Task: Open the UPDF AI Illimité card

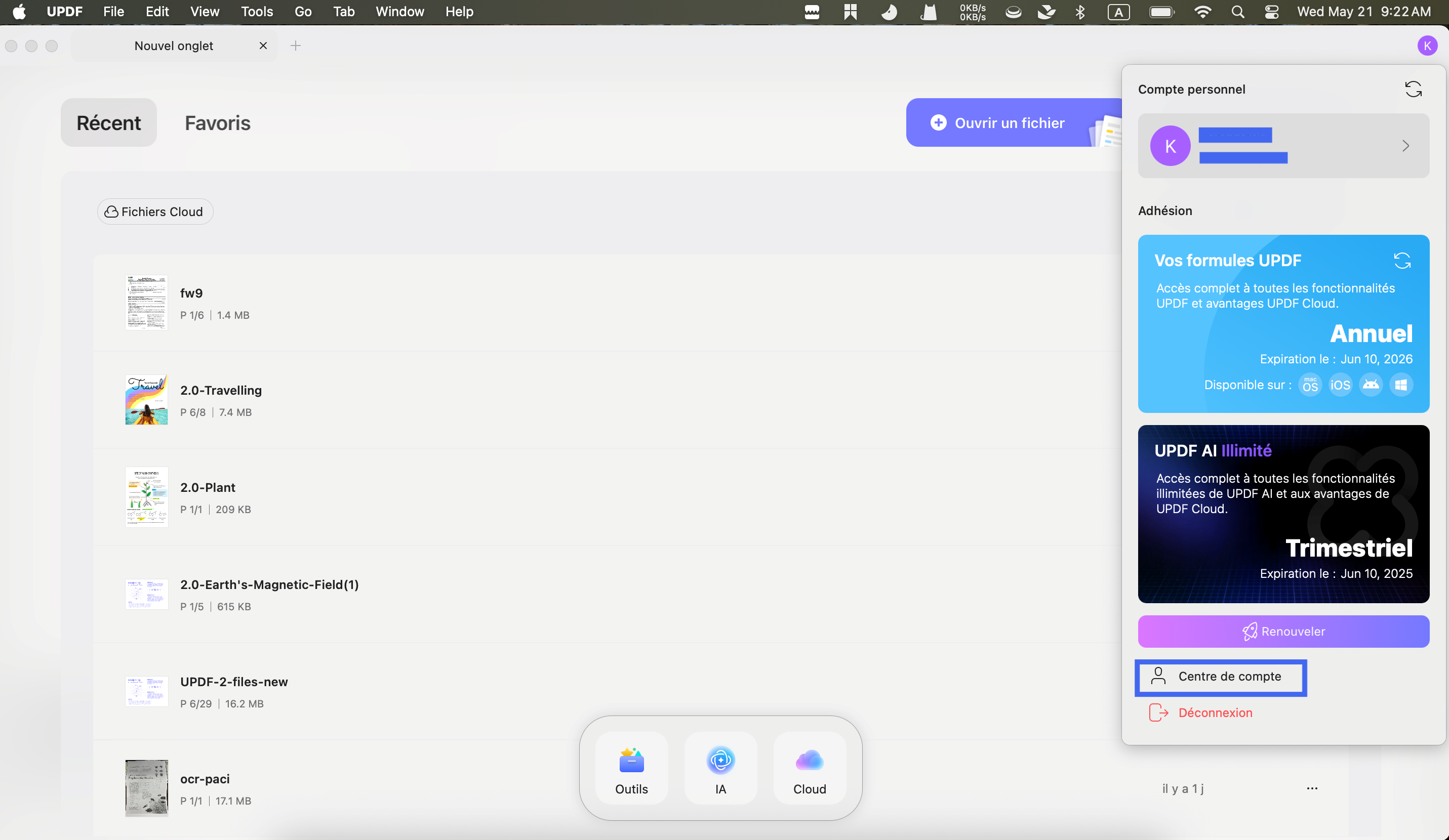Action: pos(1283,514)
